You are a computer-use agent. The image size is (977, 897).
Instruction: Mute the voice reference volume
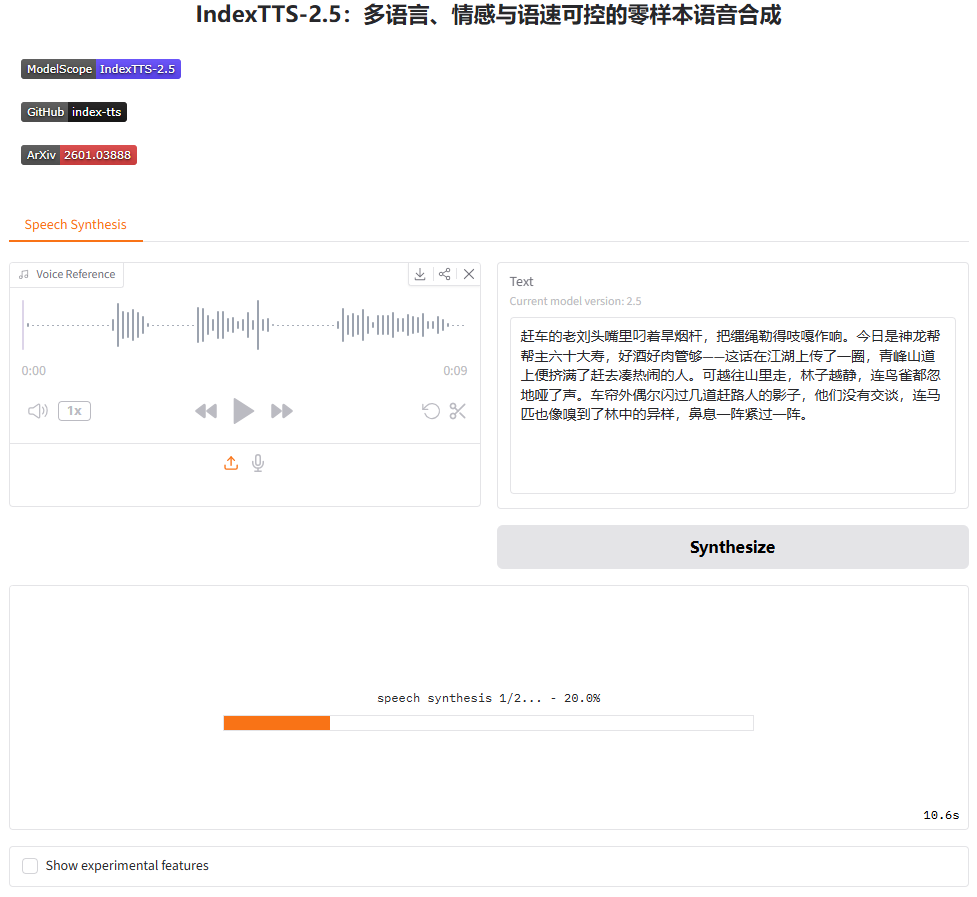click(x=37, y=411)
